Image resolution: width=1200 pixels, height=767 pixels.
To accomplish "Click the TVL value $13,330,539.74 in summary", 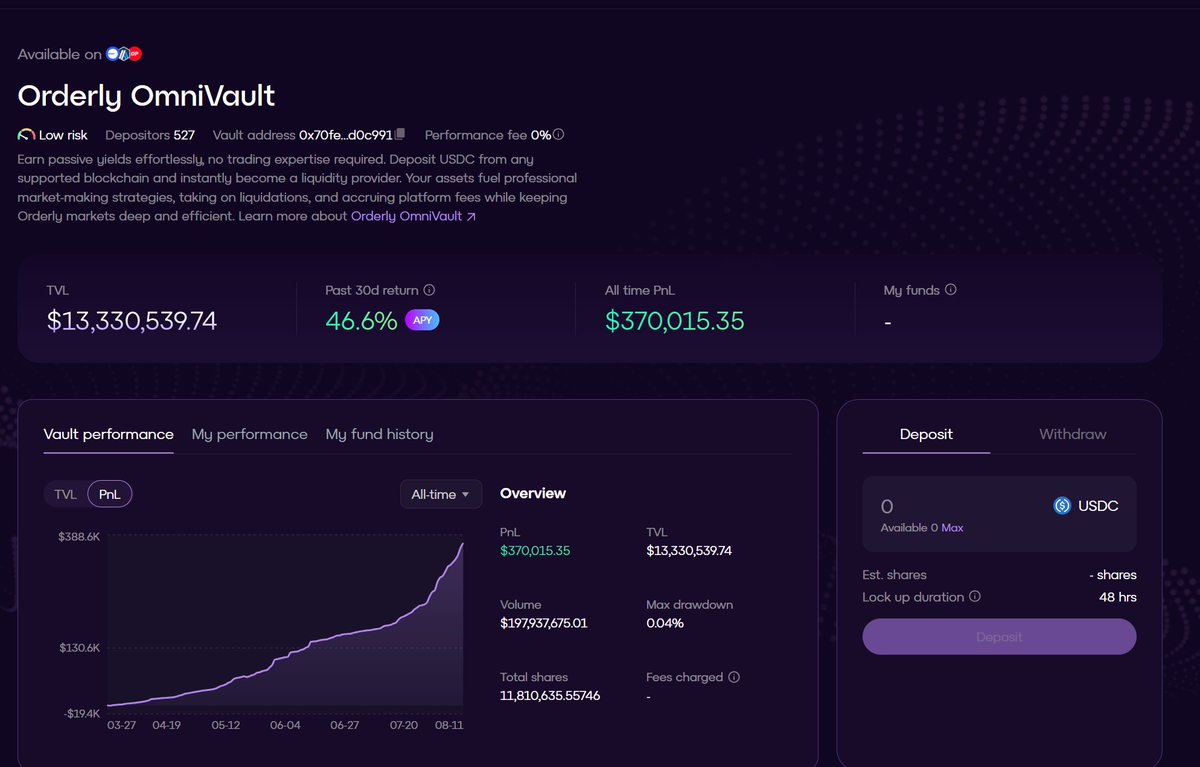I will (132, 321).
